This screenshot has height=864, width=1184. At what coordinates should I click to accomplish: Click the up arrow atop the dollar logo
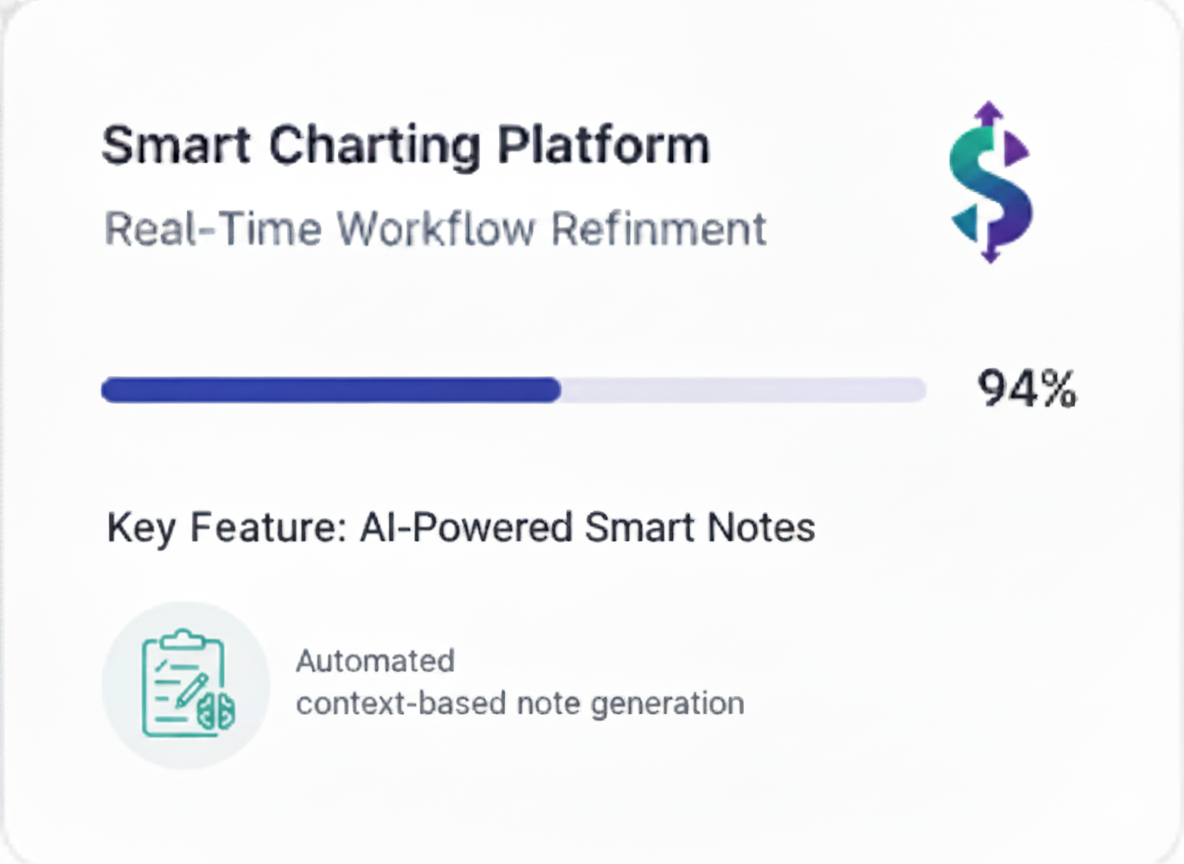[989, 112]
